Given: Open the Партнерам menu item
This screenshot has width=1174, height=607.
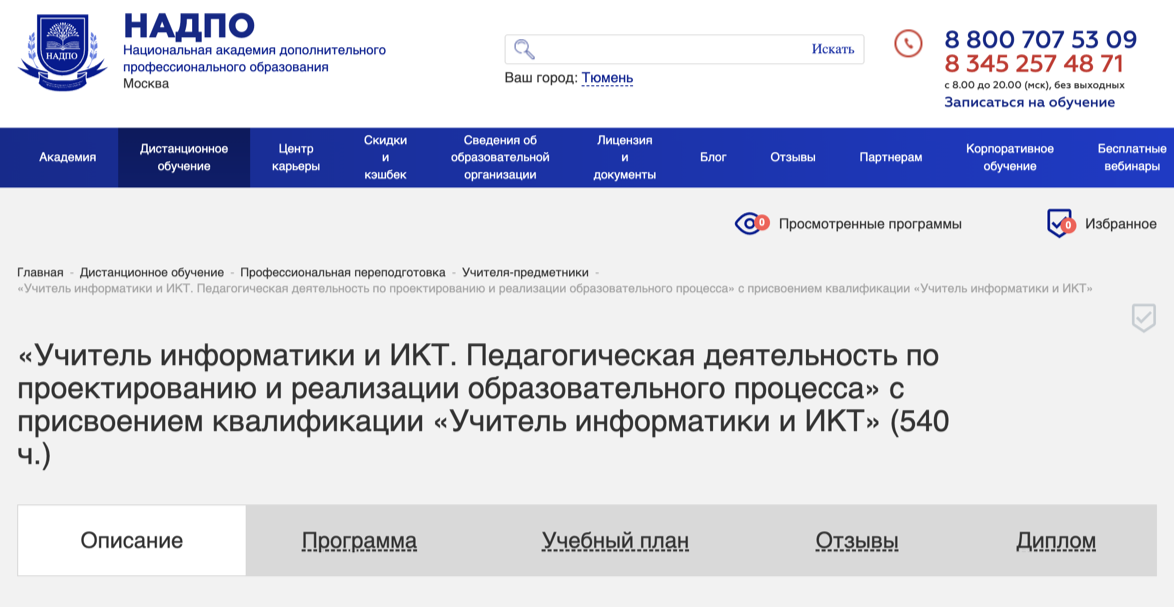Looking at the screenshot, I should [x=891, y=157].
